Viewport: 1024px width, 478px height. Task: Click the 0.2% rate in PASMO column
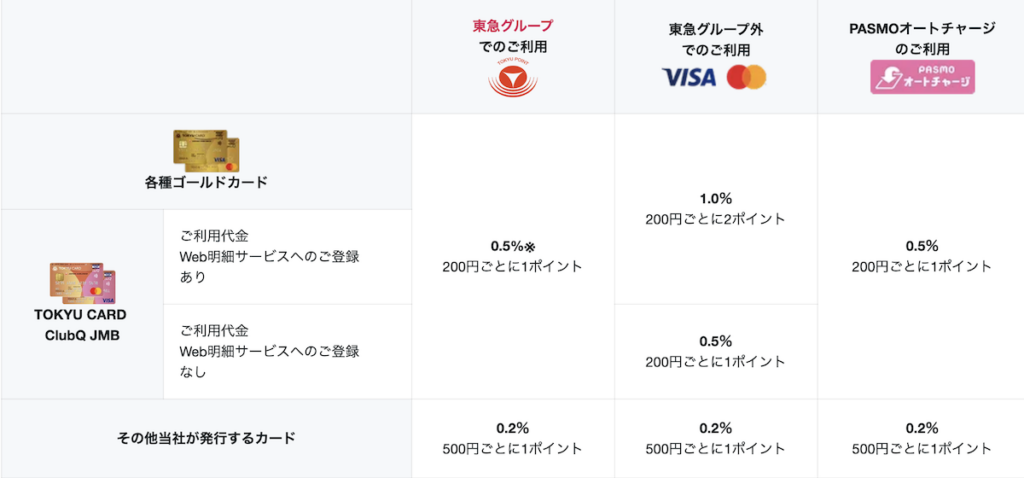921,427
